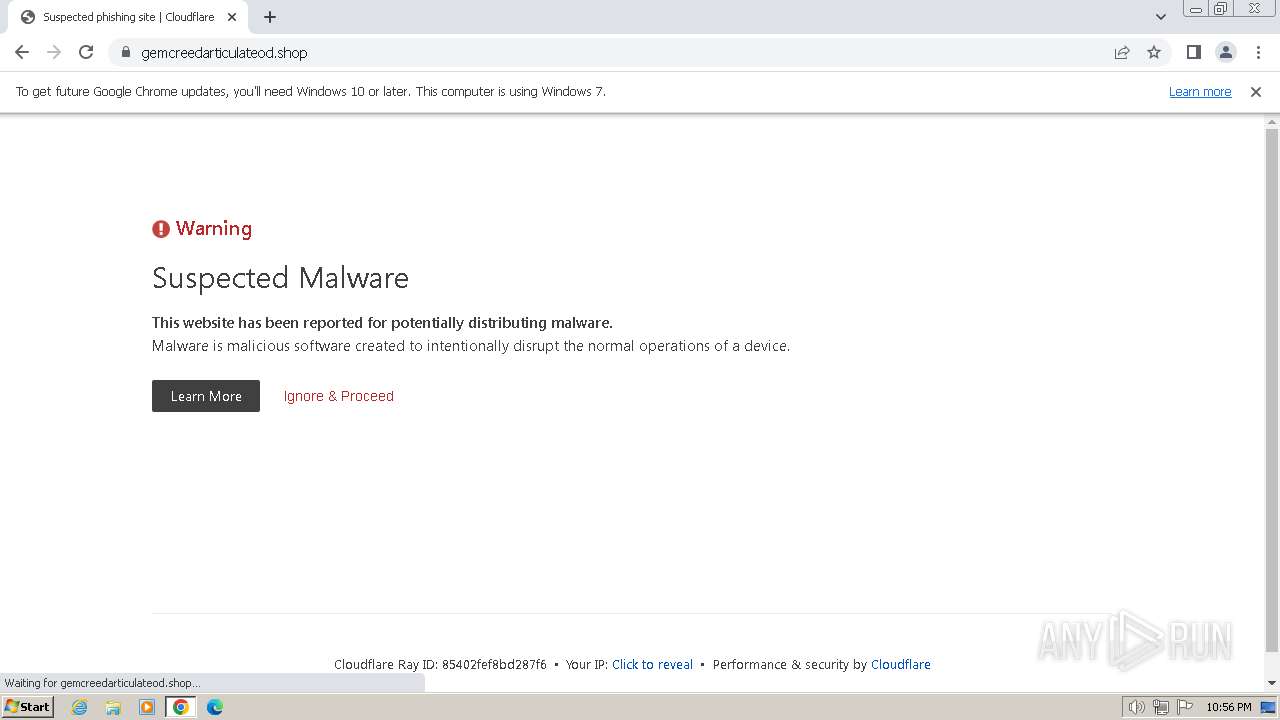Reload the current page

(x=86, y=52)
